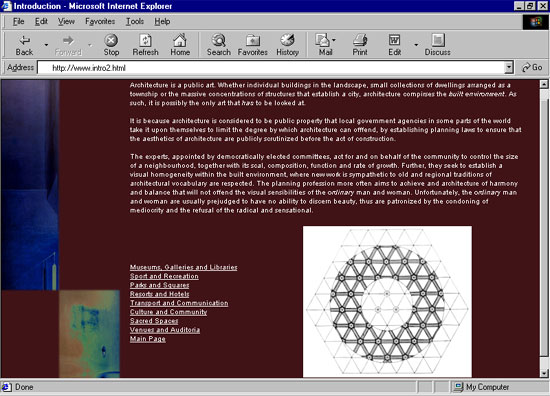Open the Favorites menu
The width and height of the screenshot is (550, 396).
tap(100, 21)
